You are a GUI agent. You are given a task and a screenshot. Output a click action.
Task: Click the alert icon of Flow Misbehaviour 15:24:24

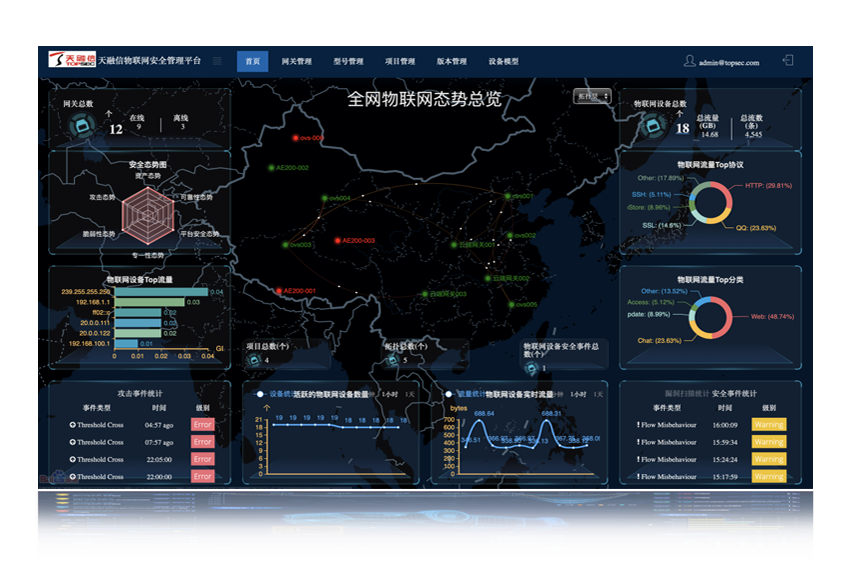638,460
